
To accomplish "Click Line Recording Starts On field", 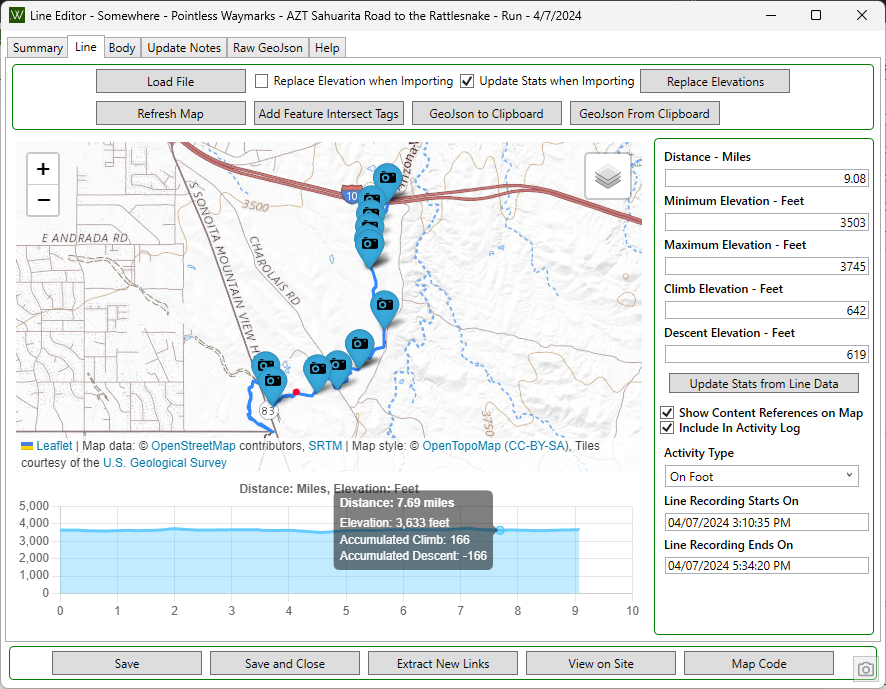I will point(766,522).
